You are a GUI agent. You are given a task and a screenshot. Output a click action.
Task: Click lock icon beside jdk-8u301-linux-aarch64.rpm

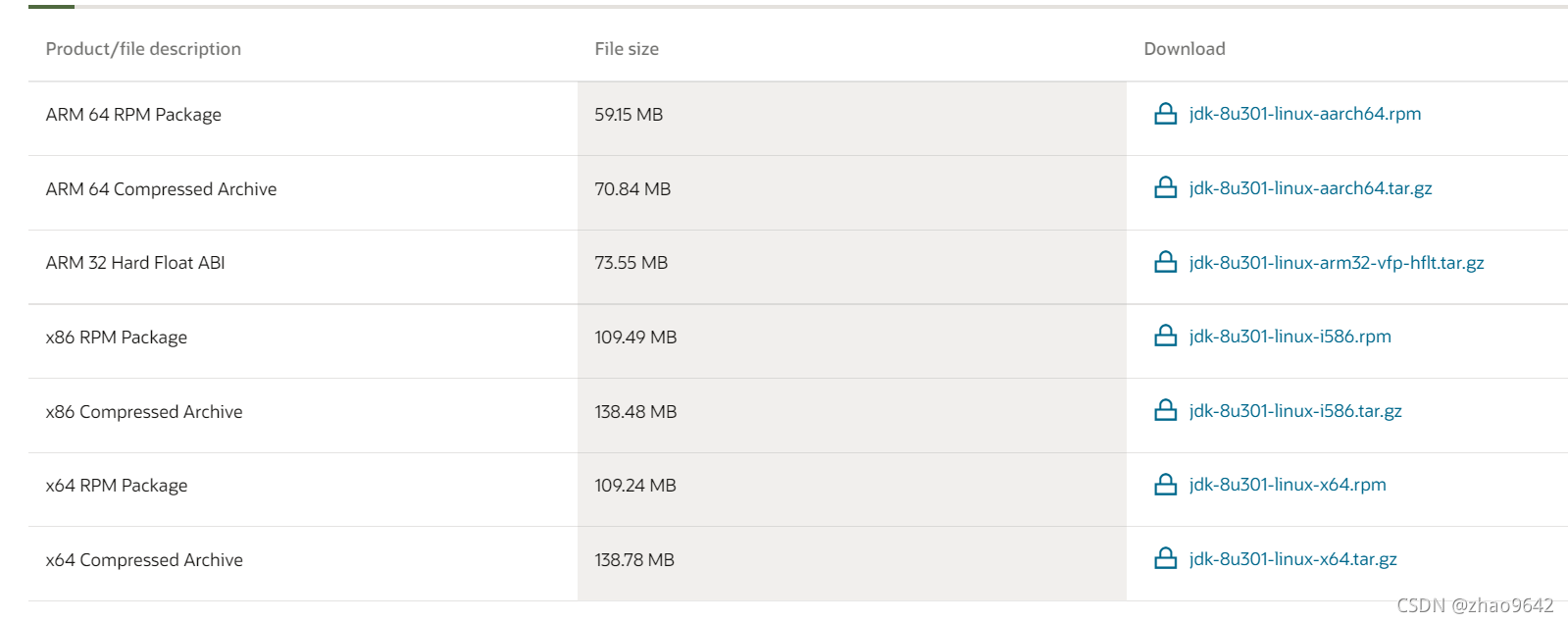pyautogui.click(x=1165, y=114)
